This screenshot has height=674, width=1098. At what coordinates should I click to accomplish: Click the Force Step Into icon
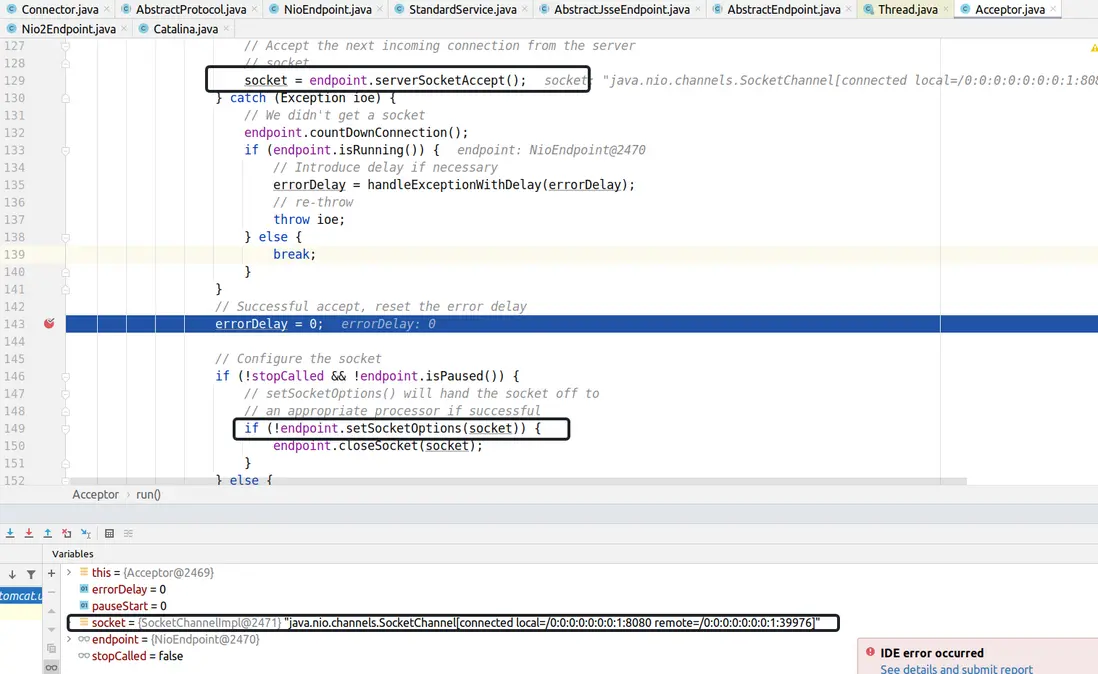pos(29,533)
